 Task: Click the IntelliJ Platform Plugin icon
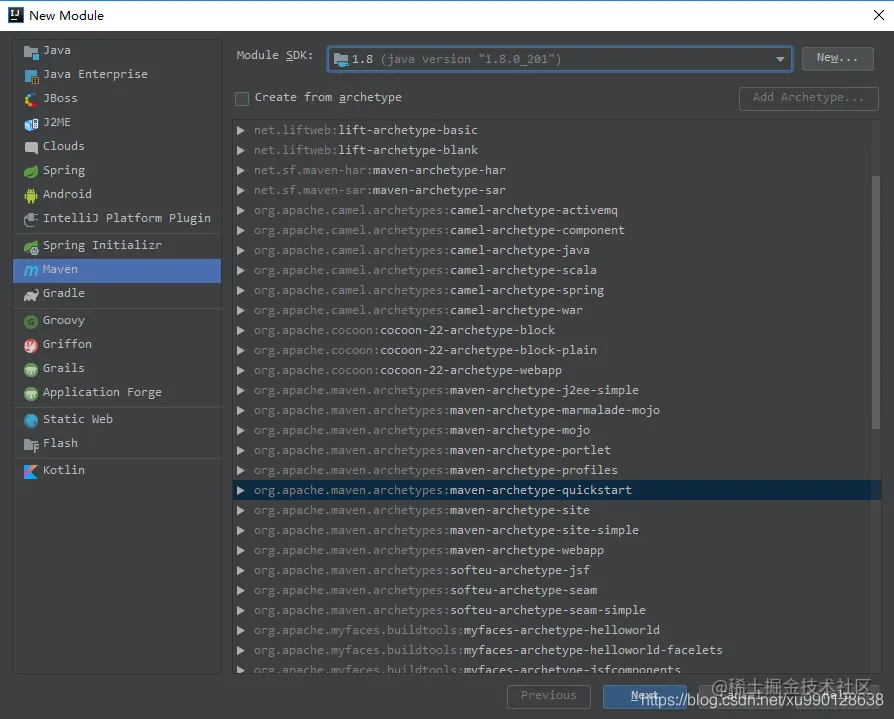tap(31, 220)
